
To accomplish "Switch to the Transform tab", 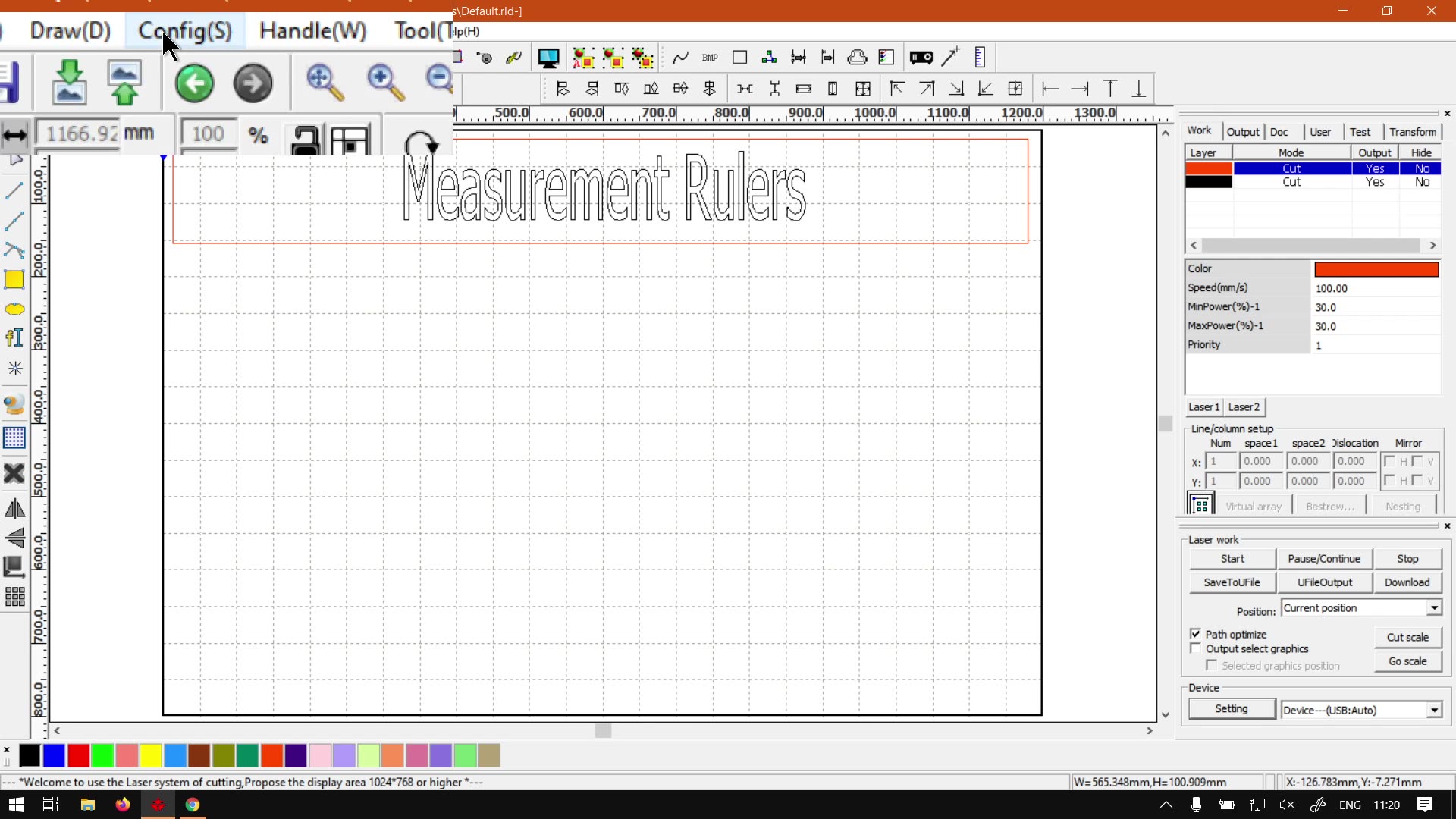I will [x=1412, y=132].
